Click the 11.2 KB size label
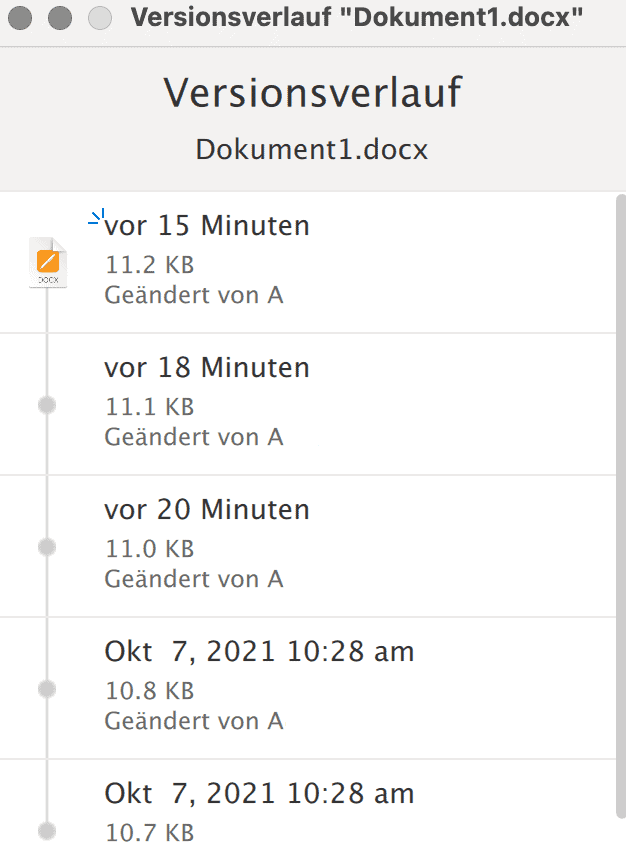626x846 pixels. coord(149,265)
